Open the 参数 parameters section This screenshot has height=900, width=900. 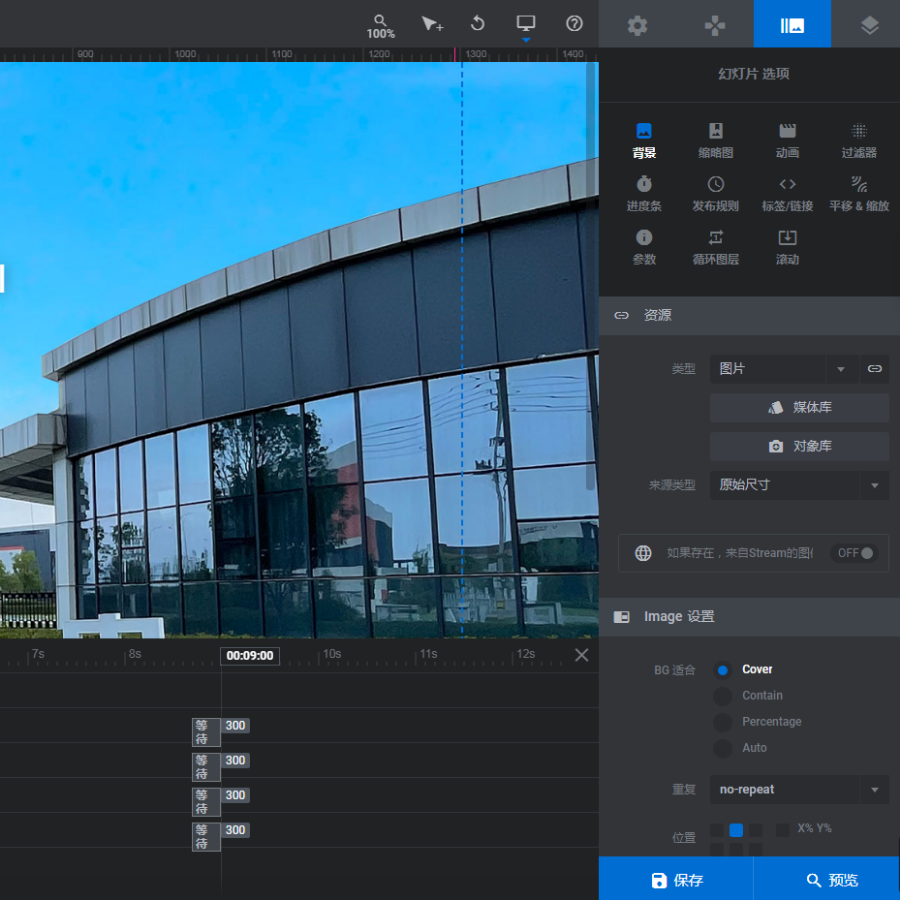(x=644, y=247)
